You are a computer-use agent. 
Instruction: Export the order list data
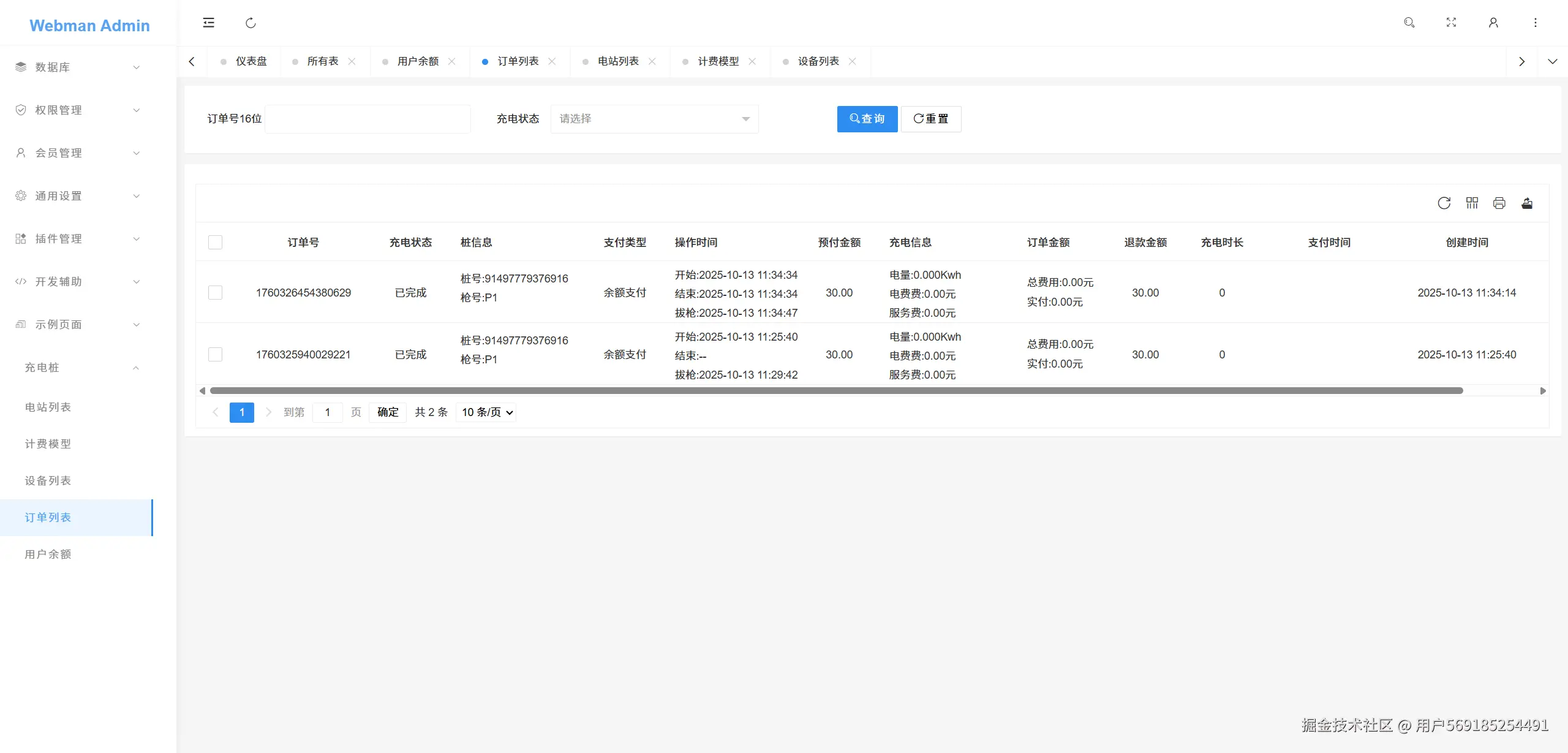[1528, 203]
